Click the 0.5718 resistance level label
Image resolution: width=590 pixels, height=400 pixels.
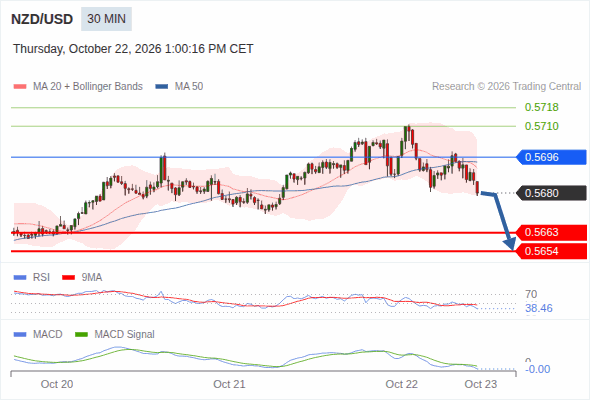click(541, 107)
